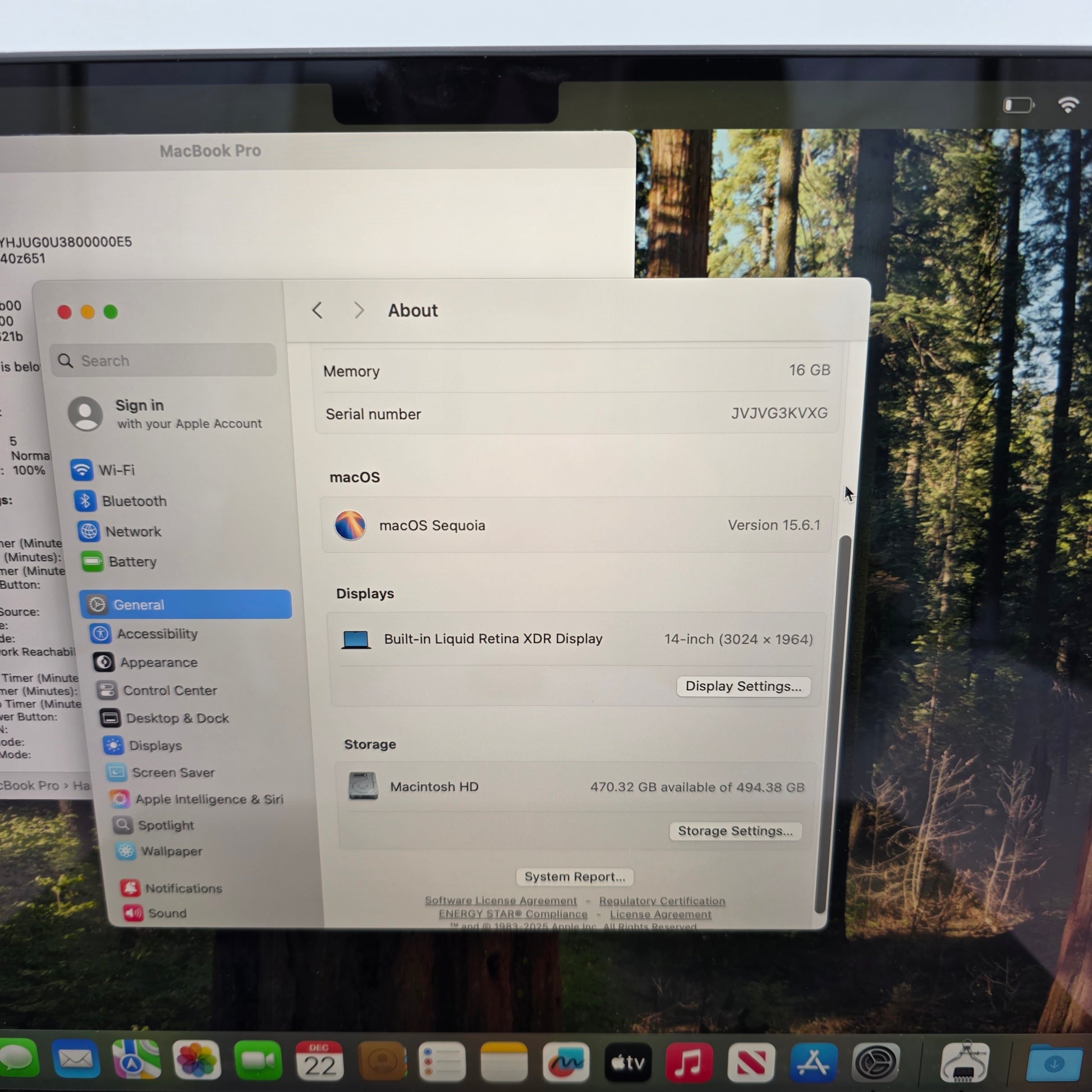Select Bluetooth in the sidebar
Image resolution: width=1092 pixels, height=1092 pixels.
[134, 501]
